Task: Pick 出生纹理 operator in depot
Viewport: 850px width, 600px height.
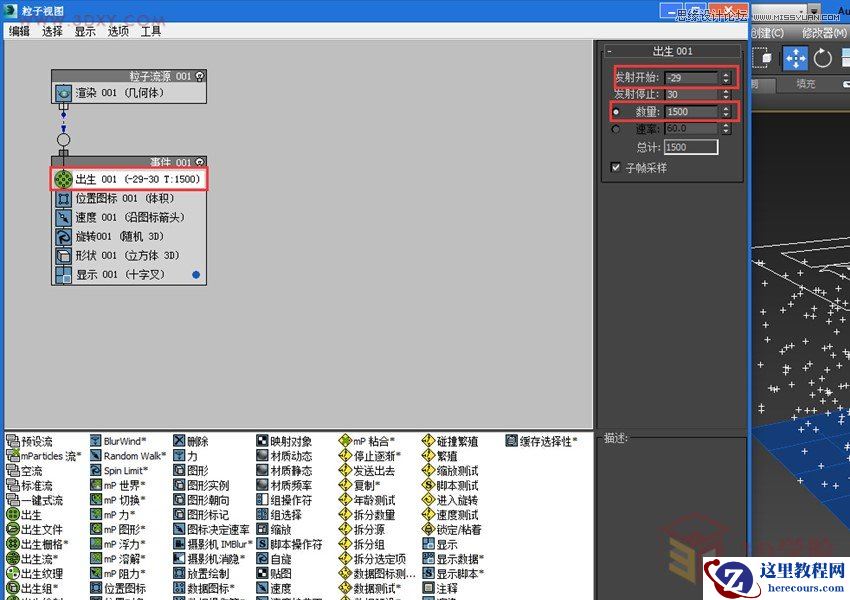Action: click(x=34, y=573)
